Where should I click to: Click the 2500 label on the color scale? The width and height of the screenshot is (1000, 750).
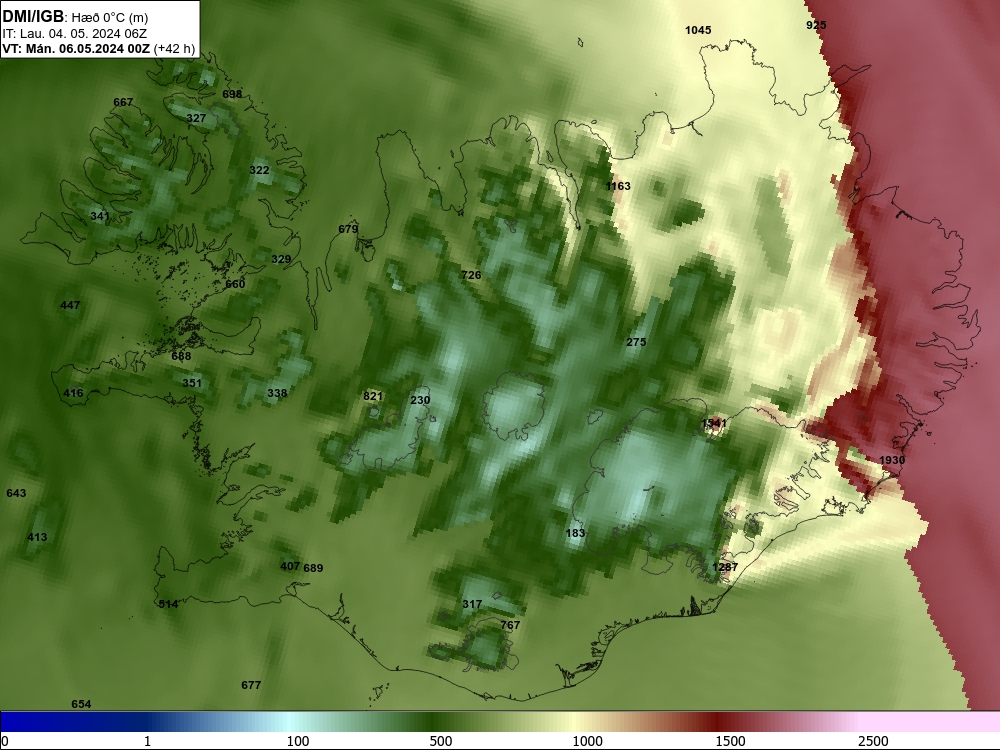click(x=873, y=741)
